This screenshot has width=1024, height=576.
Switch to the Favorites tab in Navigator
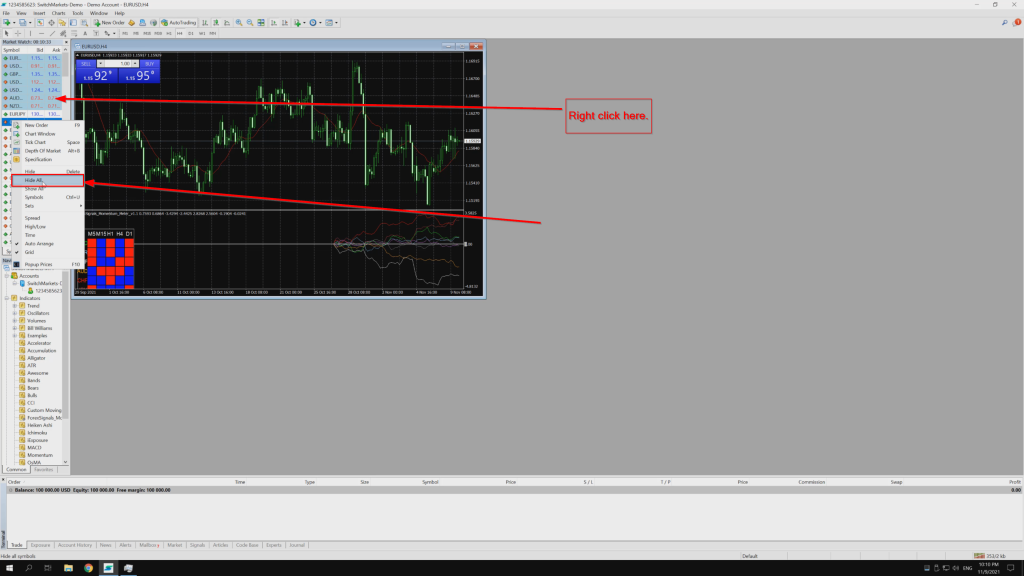(44, 469)
